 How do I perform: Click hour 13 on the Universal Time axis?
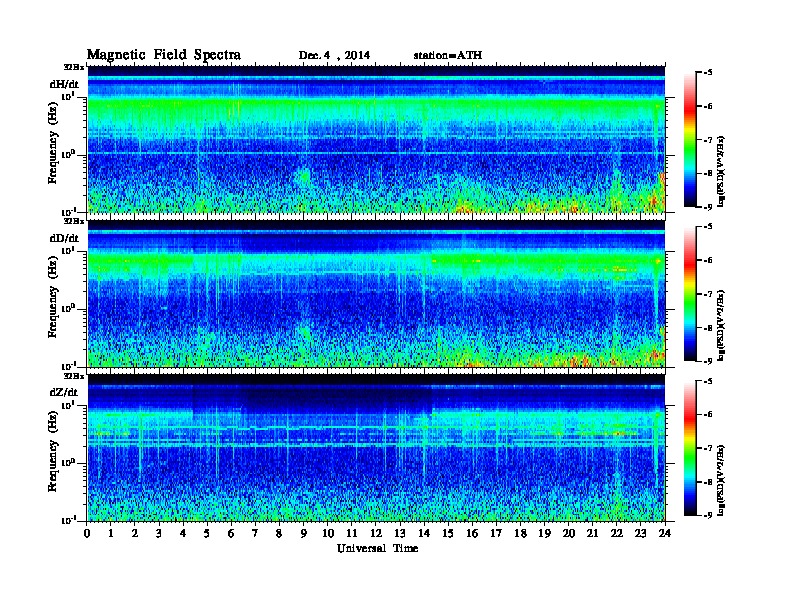400,533
